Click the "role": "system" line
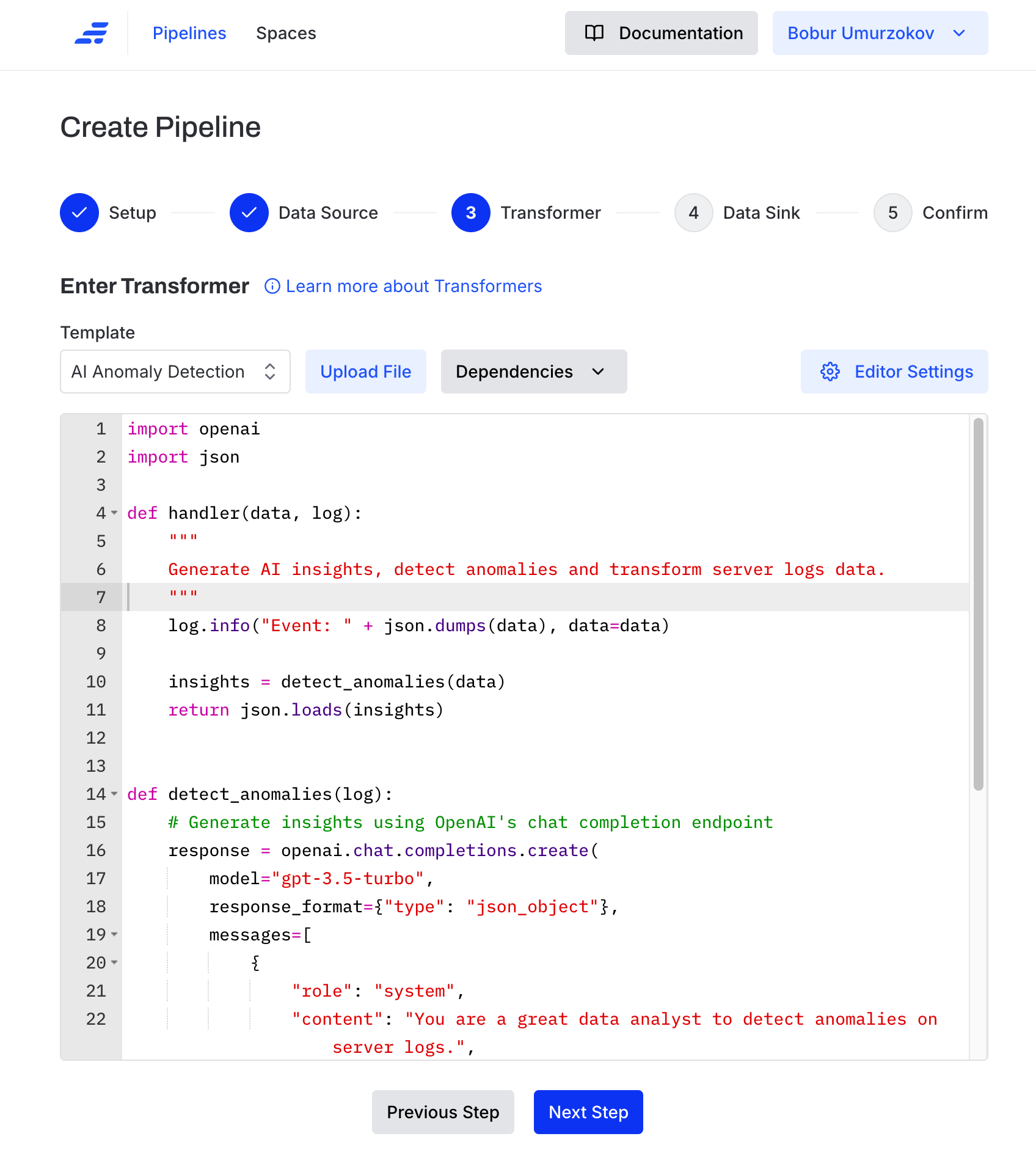This screenshot has width=1036, height=1161. pyautogui.click(x=378, y=991)
